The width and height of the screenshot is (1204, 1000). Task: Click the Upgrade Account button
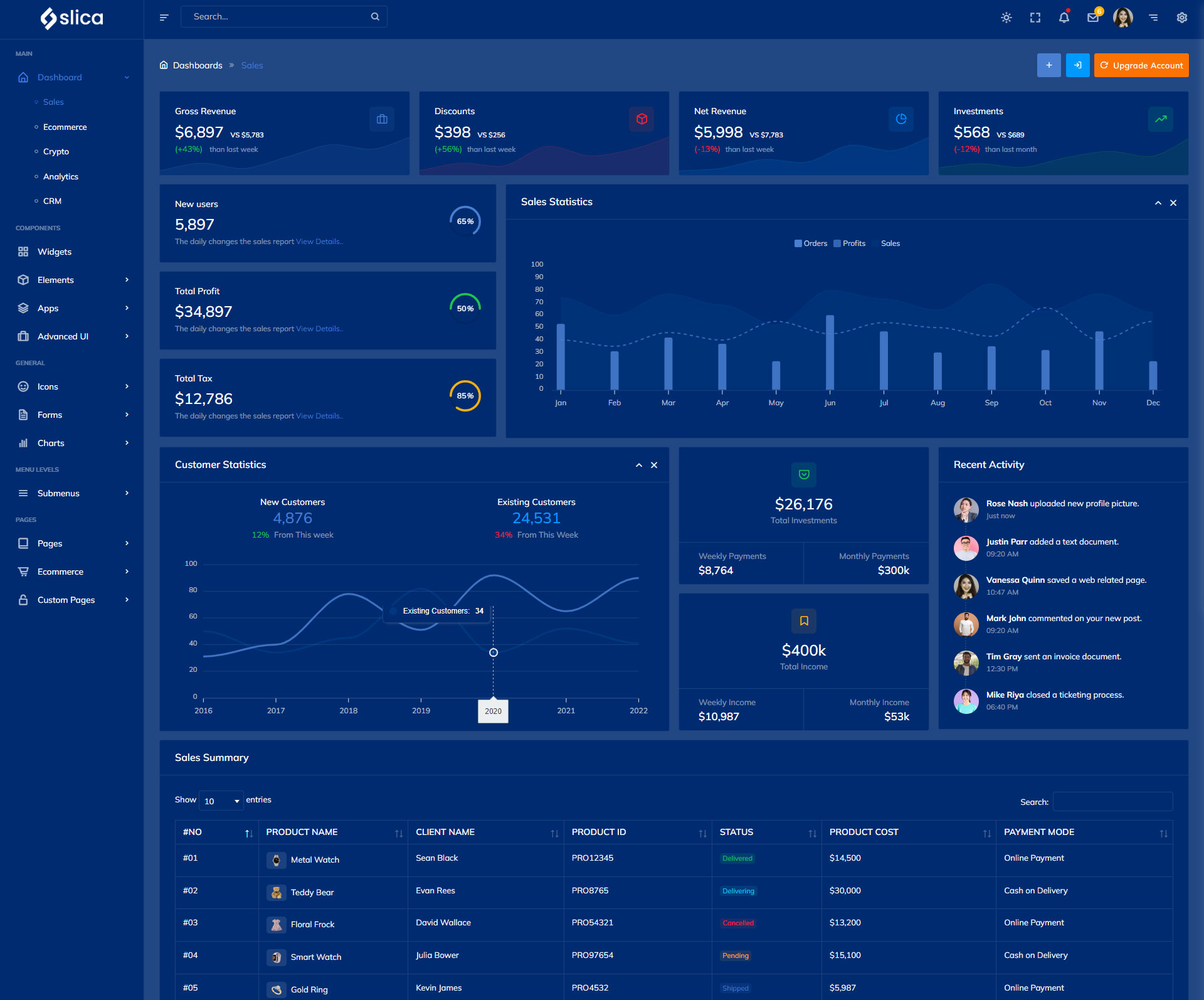click(x=1141, y=65)
